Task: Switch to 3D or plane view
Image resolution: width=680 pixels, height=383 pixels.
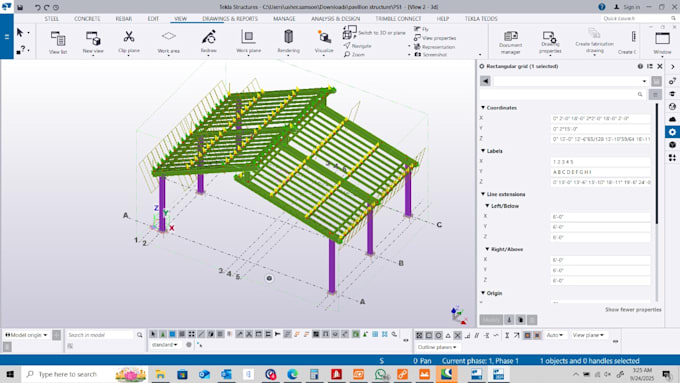Action: 375,33
